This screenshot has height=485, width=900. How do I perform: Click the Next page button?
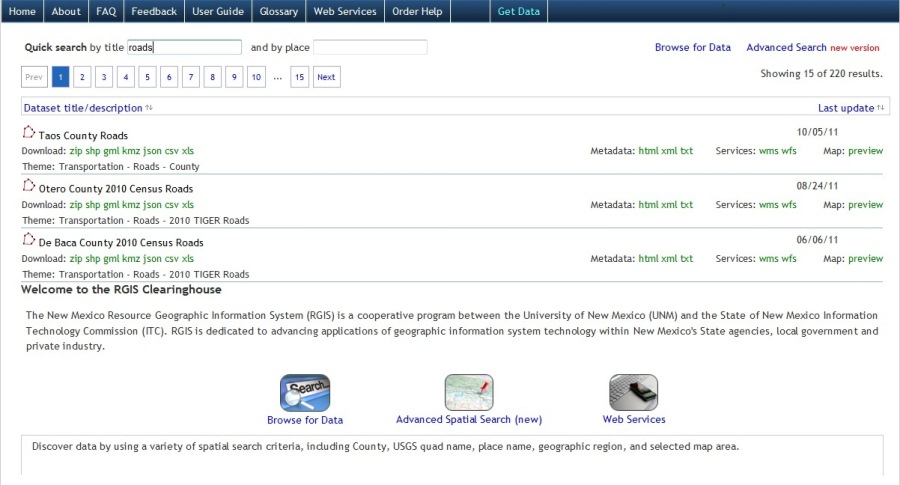(327, 77)
